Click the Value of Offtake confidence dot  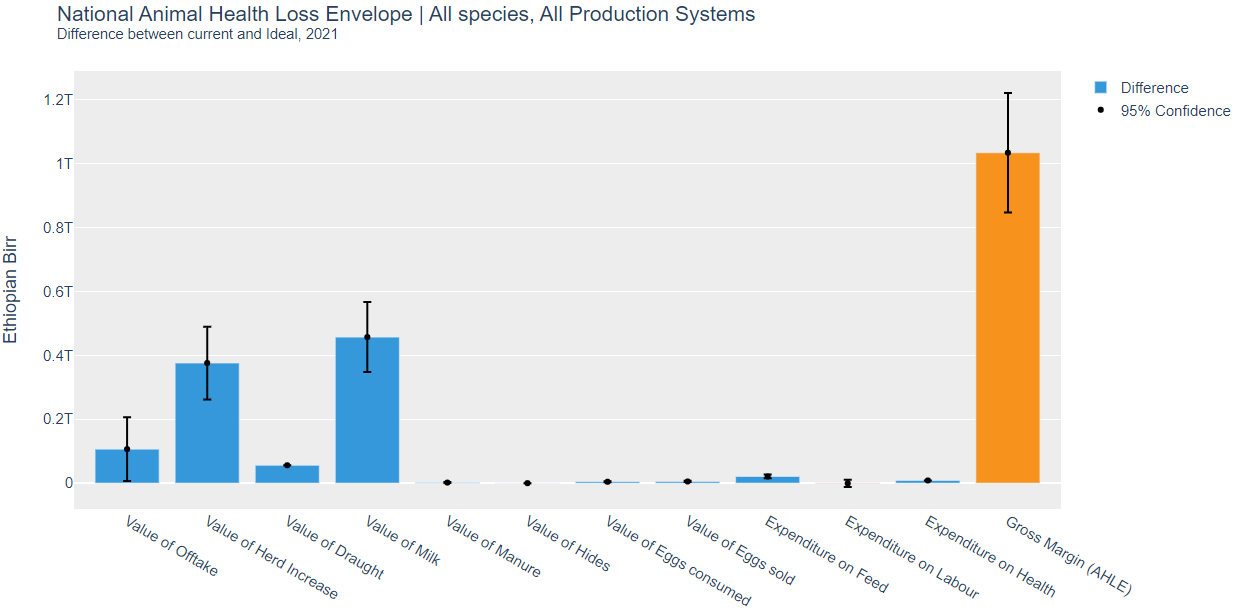click(x=127, y=449)
